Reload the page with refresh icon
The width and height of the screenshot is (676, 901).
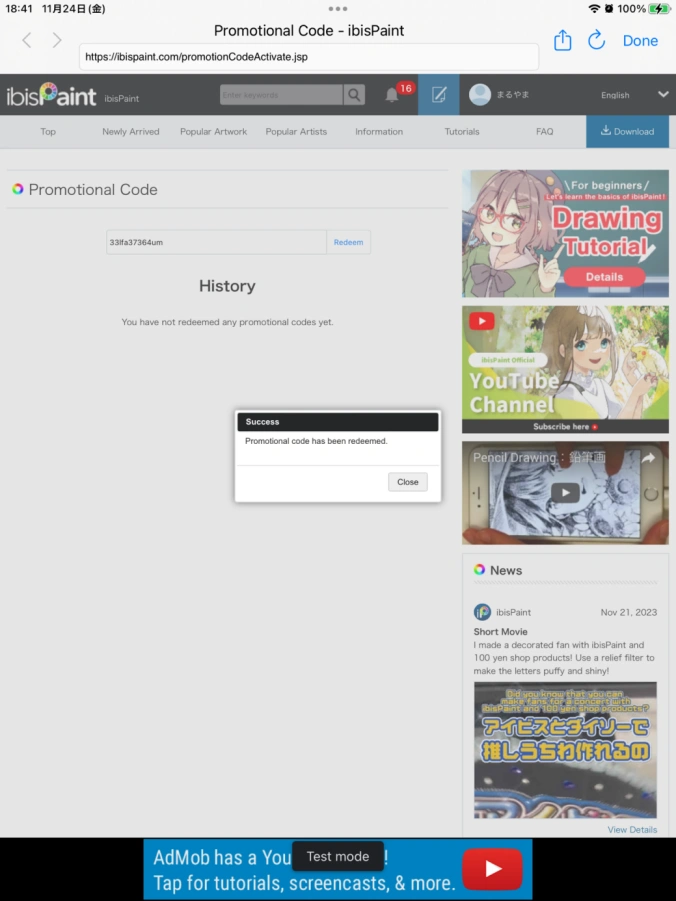point(597,40)
